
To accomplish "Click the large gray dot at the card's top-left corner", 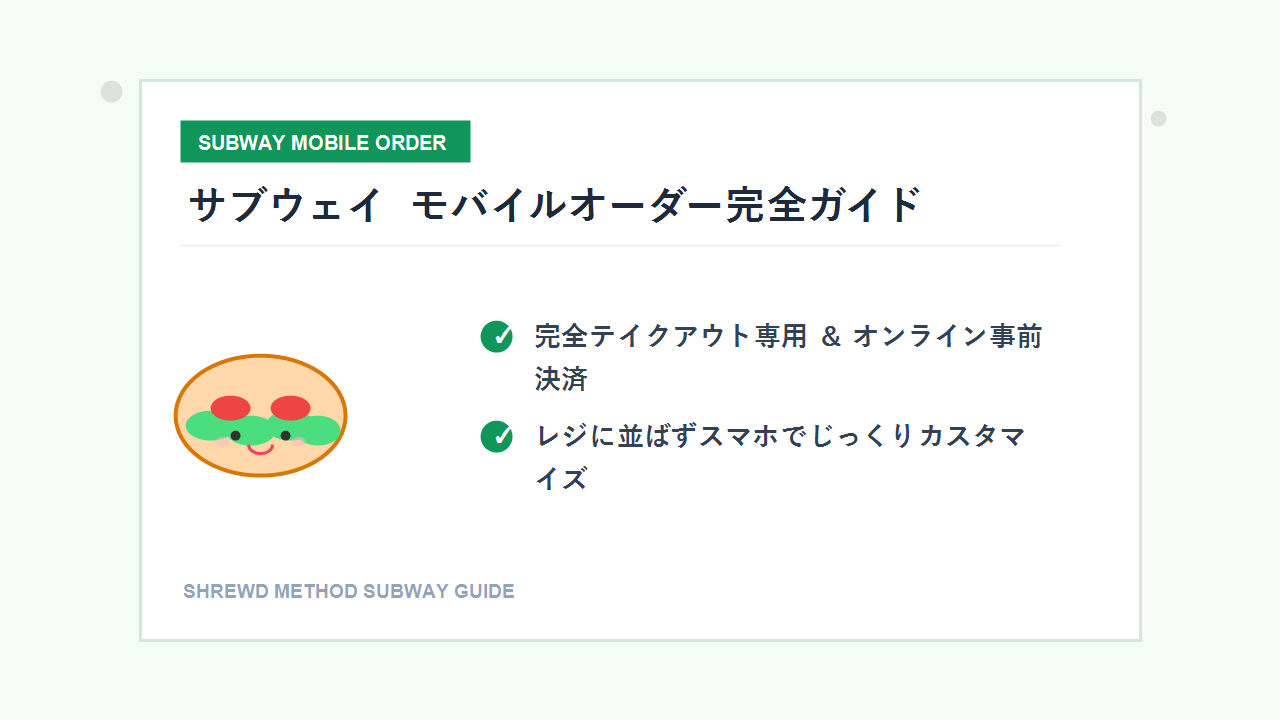I will pyautogui.click(x=112, y=92).
